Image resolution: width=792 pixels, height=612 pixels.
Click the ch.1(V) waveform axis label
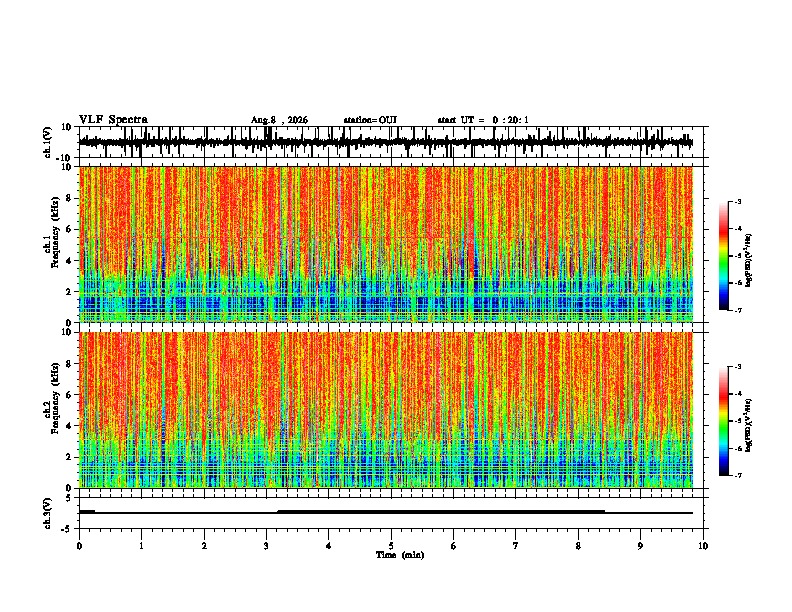click(48, 142)
